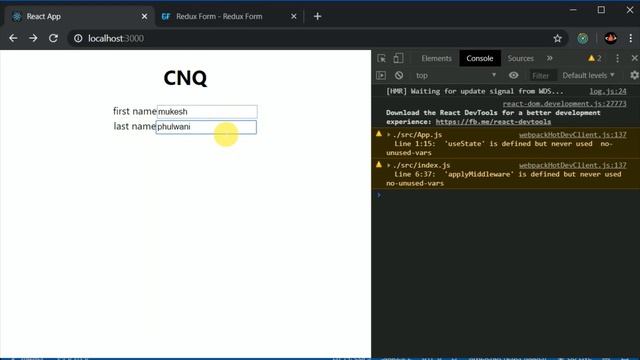
Task: Click the HMR Waiting for update message
Action: click(x=475, y=91)
